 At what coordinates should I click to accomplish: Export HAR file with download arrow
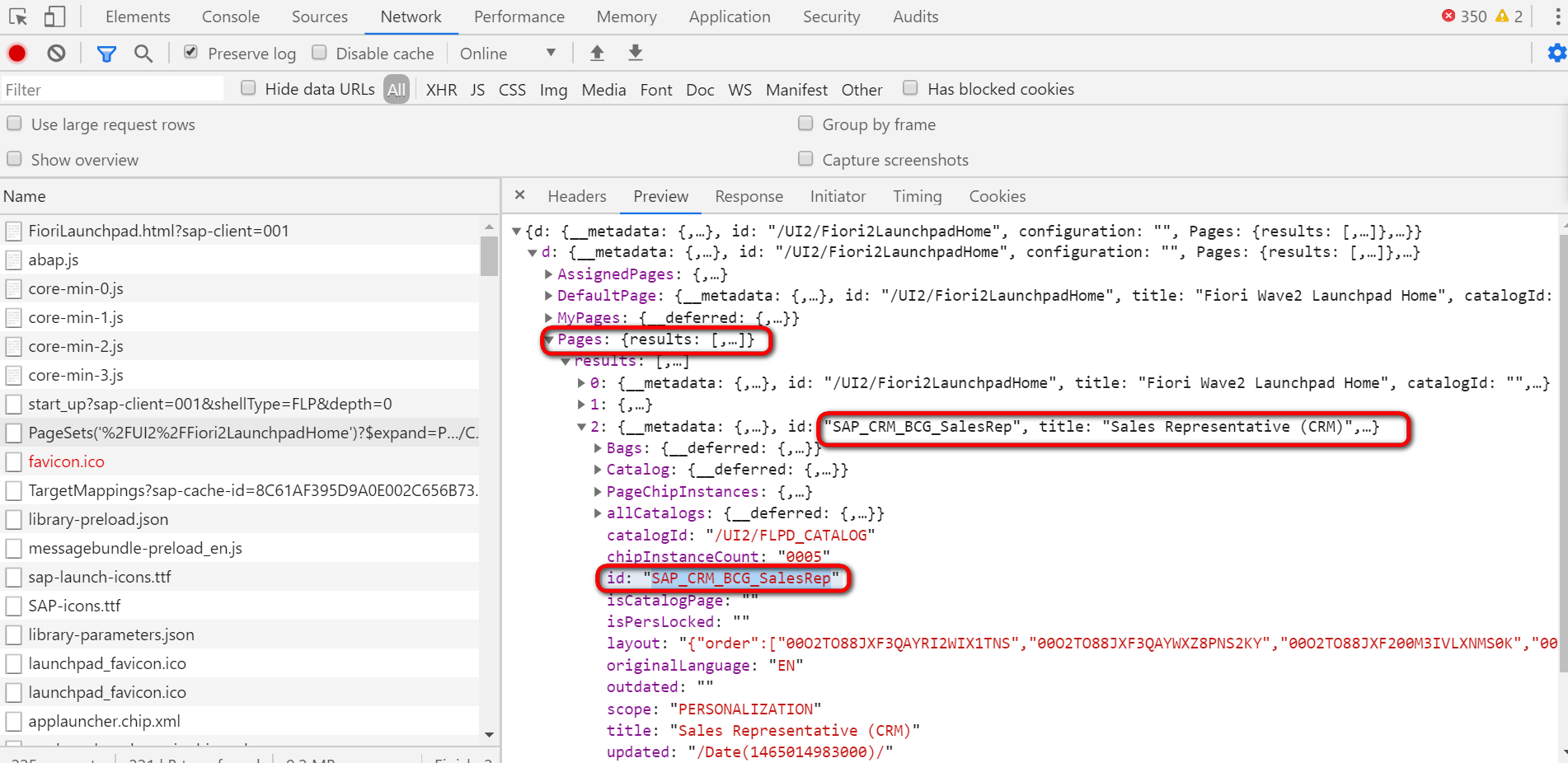(635, 53)
